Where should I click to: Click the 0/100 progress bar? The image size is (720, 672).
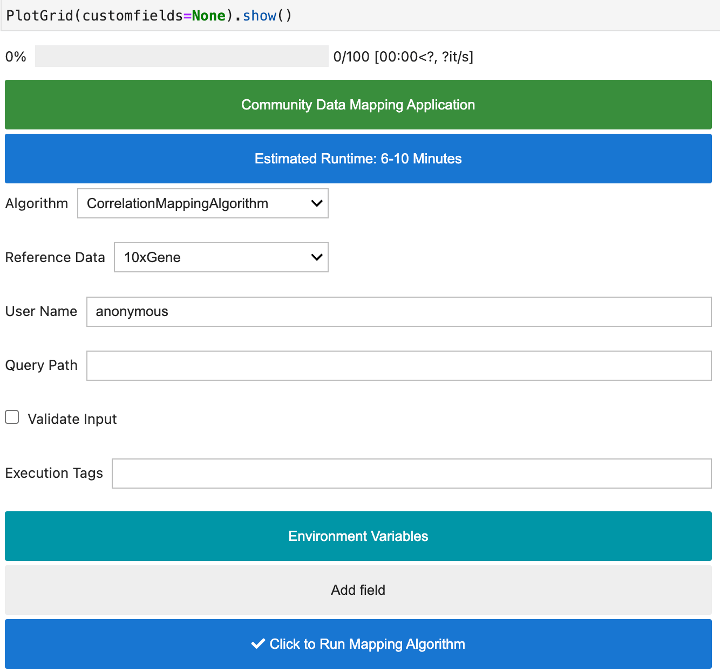182,56
